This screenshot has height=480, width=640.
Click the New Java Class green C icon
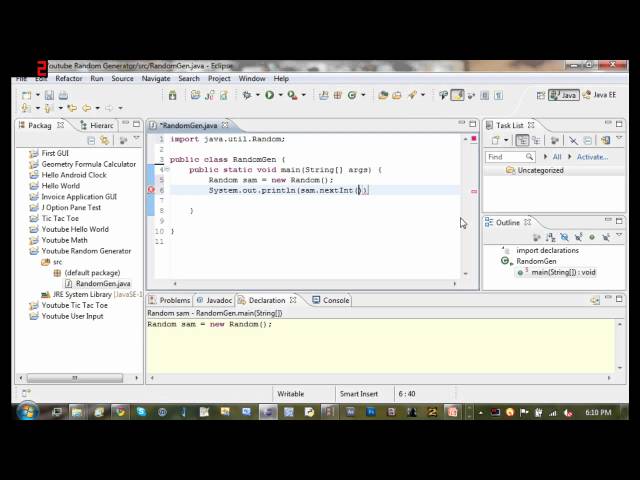click(x=352, y=95)
